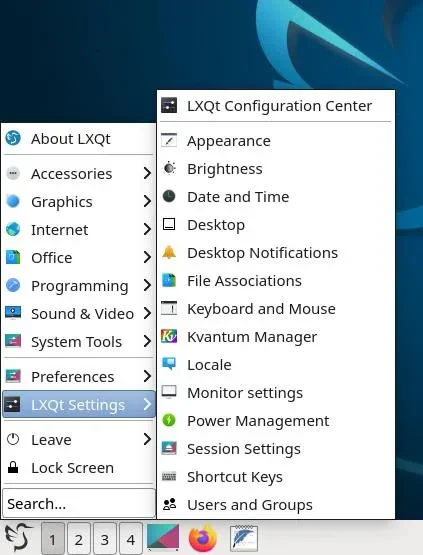Viewport: 423px width, 555px height.
Task: Click the File Associations label
Action: point(245,281)
